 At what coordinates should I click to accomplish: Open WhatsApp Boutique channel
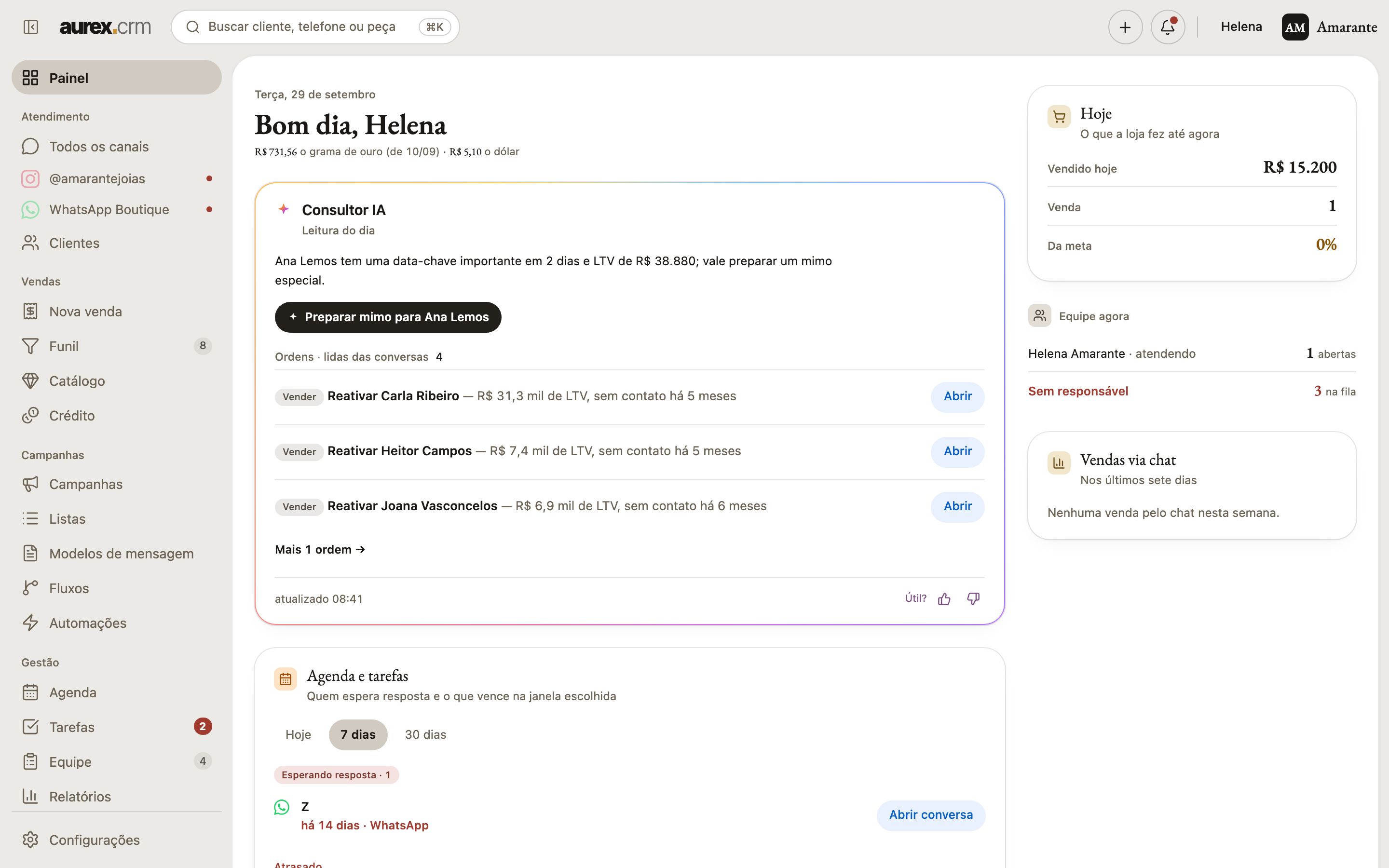(x=117, y=210)
